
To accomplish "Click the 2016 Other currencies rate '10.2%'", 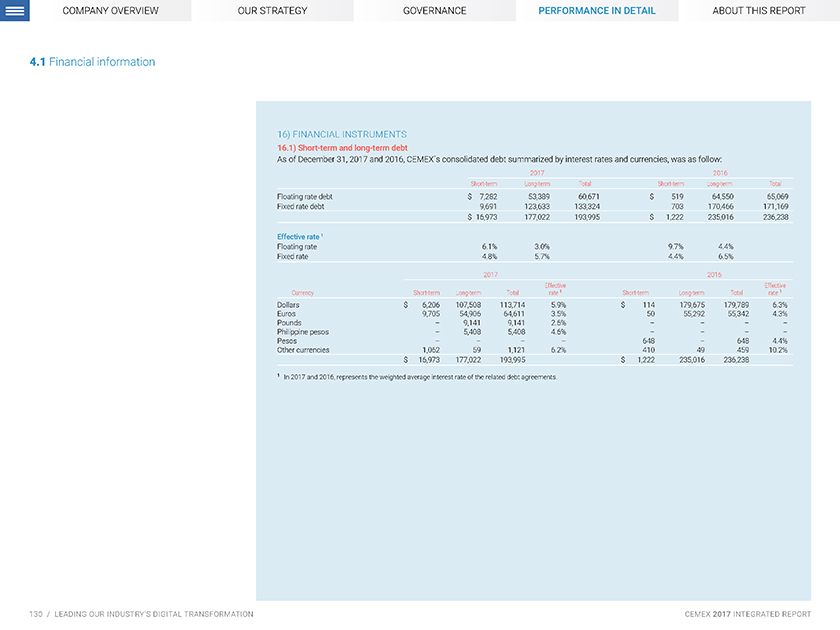I will pyautogui.click(x=778, y=350).
